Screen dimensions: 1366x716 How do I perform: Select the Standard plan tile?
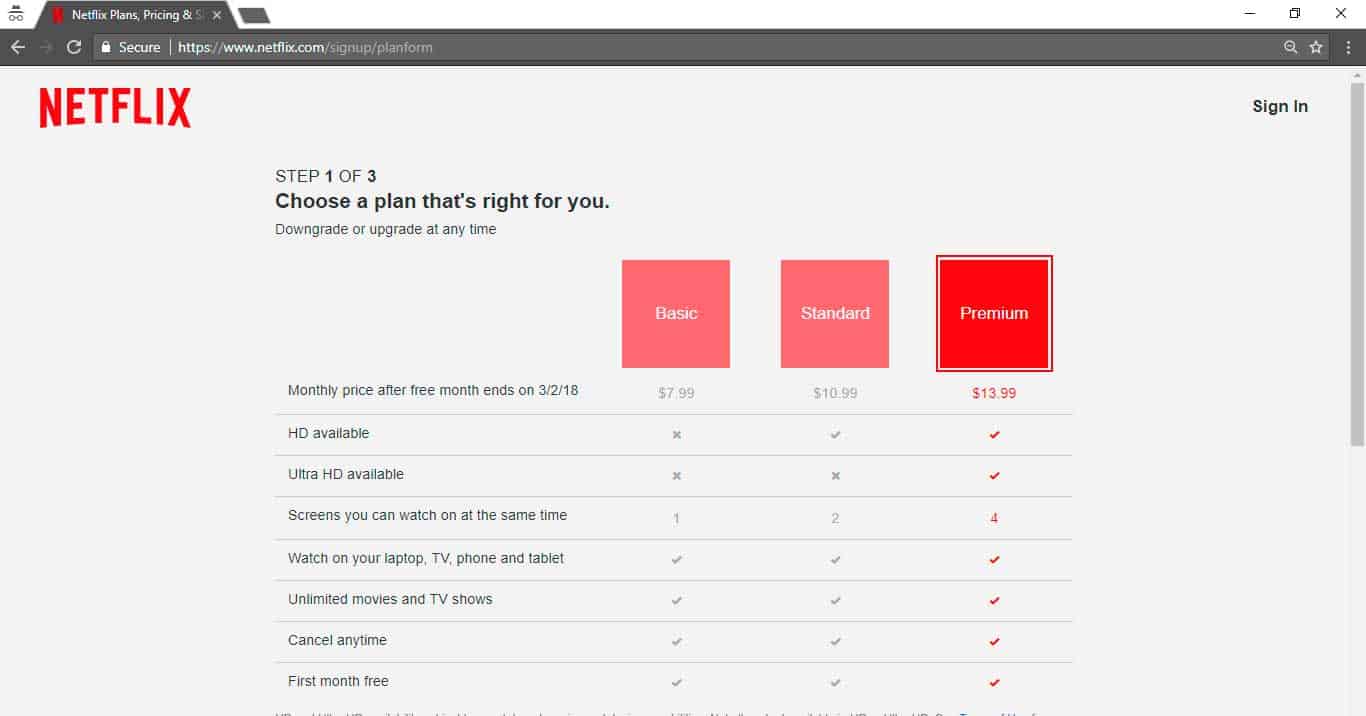(x=835, y=314)
